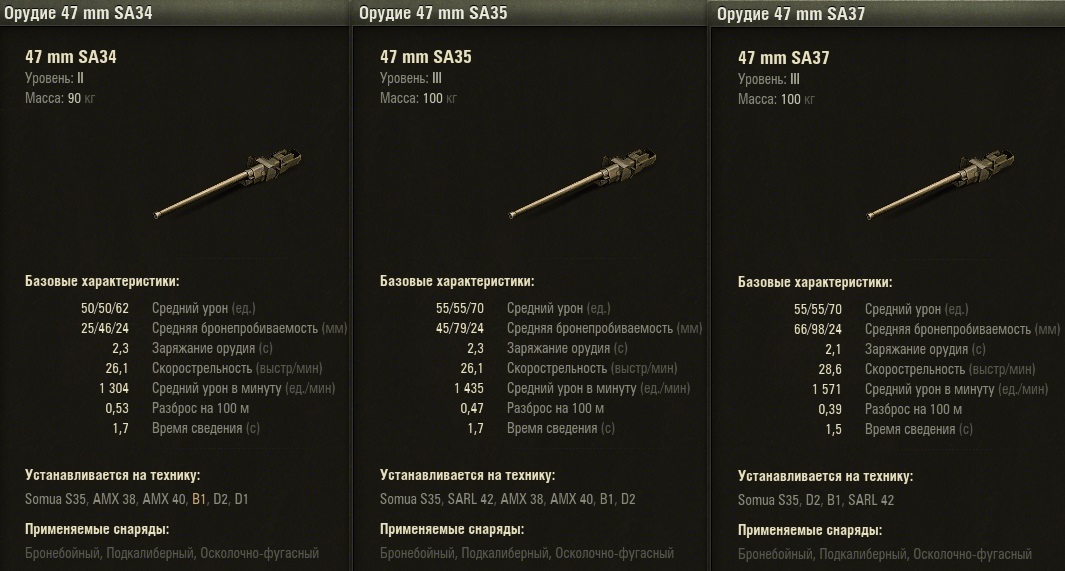The height and width of the screenshot is (571, 1065).
Task: Select the 'Орудие 47 mm SA37' header title
Action: pyautogui.click(x=791, y=13)
